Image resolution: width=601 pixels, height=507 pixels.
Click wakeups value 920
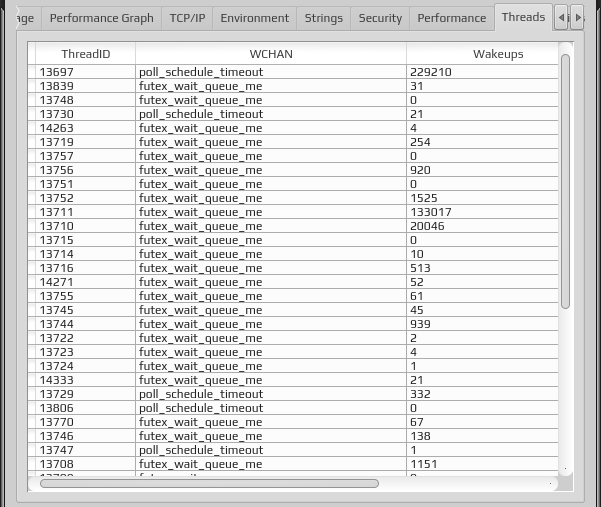point(420,170)
